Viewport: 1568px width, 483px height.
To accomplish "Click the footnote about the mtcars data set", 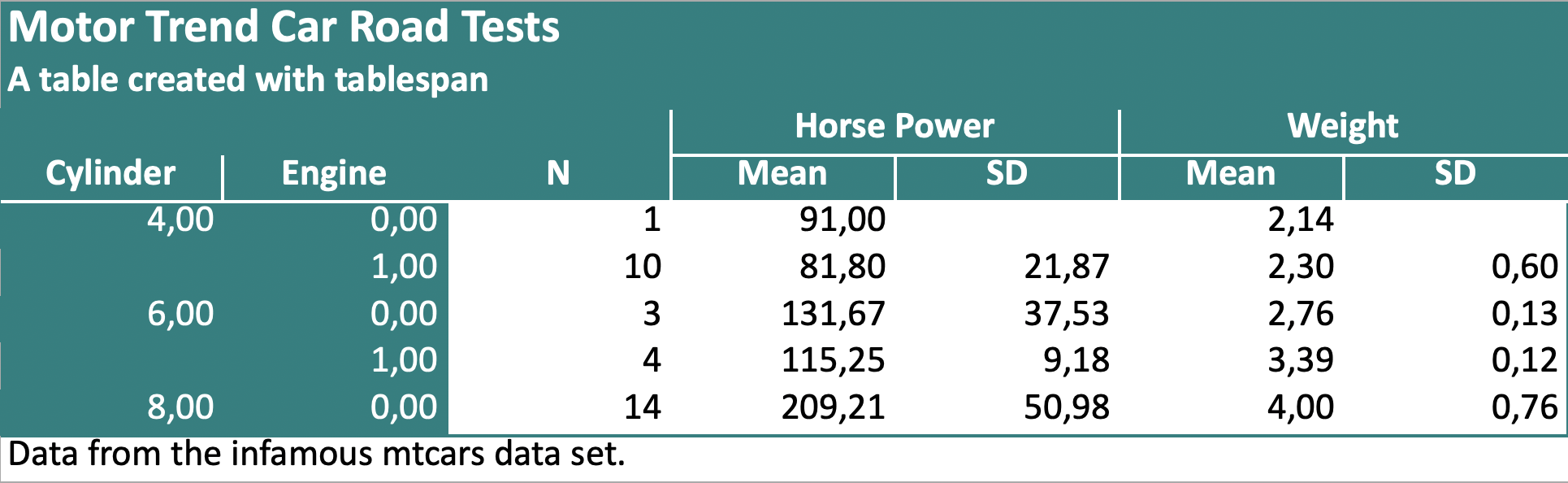I will click(317, 454).
